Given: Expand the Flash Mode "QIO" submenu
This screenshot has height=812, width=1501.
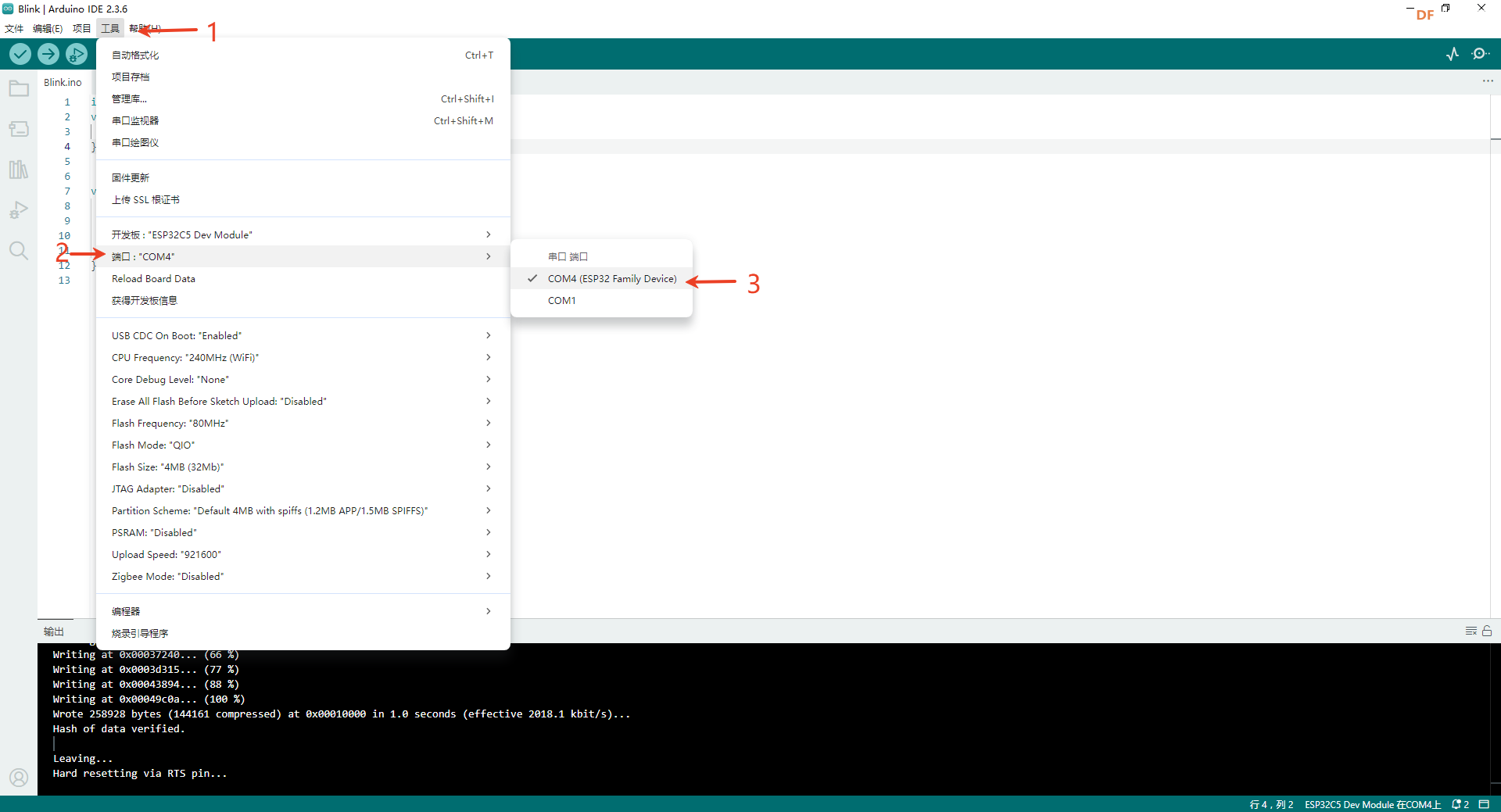Looking at the screenshot, I should (x=302, y=445).
